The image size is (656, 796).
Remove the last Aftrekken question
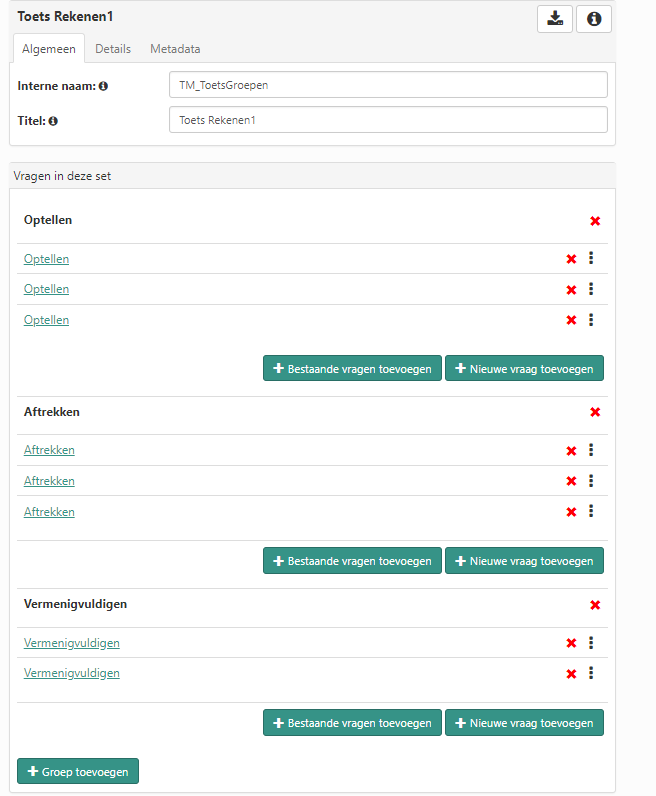coord(571,512)
